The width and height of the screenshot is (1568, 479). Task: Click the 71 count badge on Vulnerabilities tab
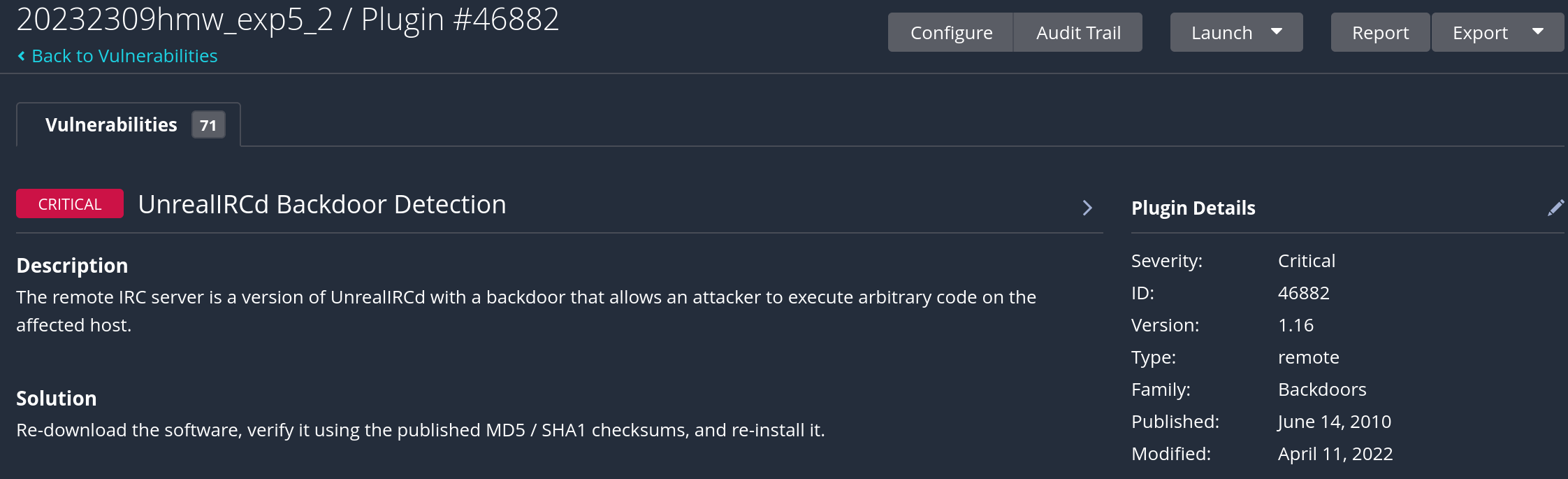pos(208,125)
